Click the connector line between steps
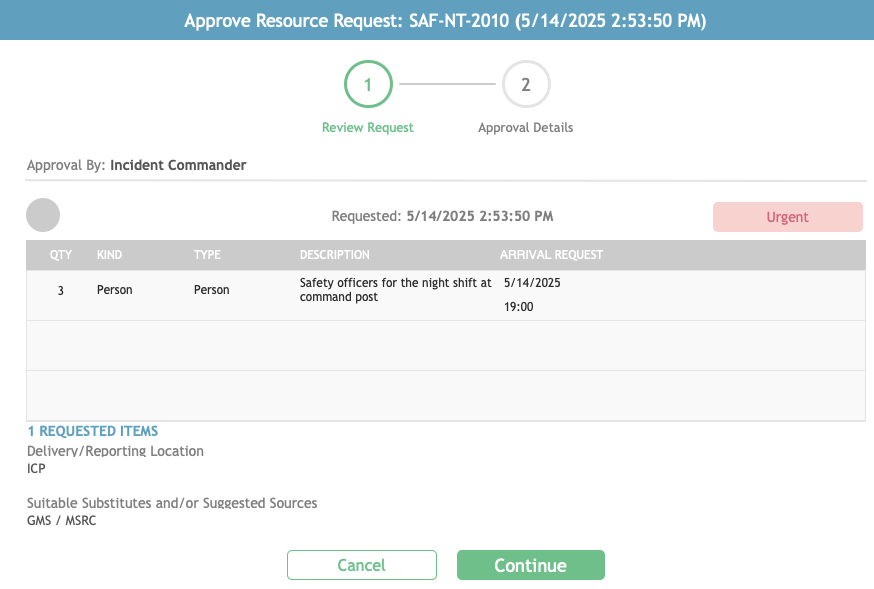This screenshot has width=874, height=589. tap(447, 84)
